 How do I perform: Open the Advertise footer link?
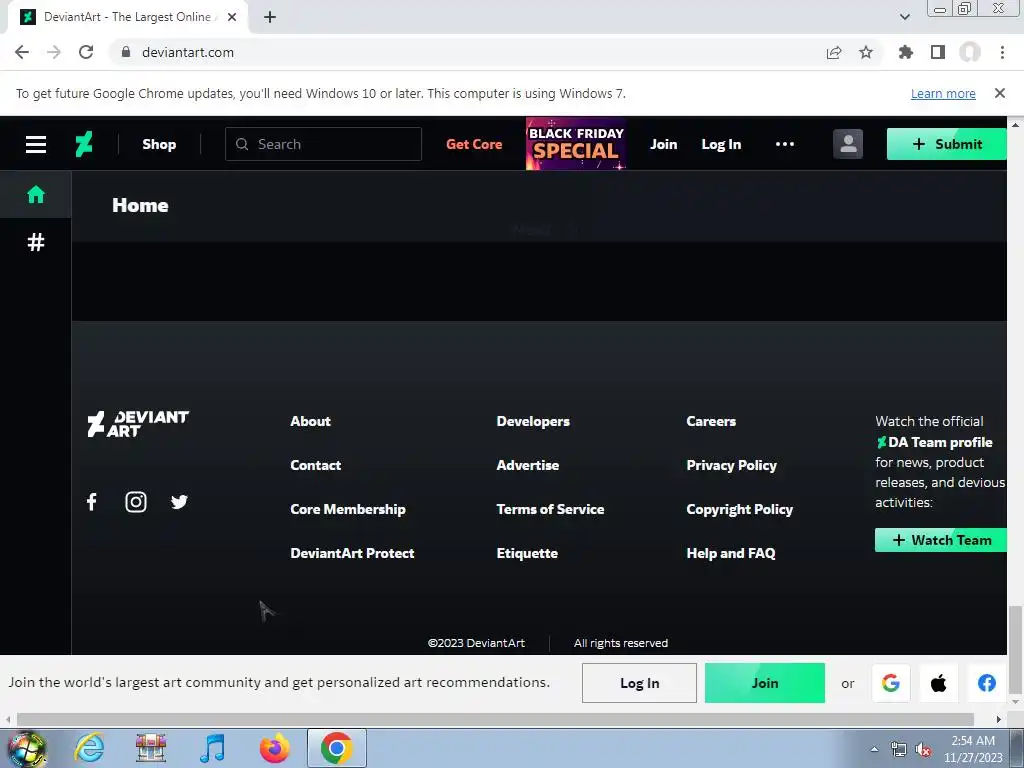(528, 465)
